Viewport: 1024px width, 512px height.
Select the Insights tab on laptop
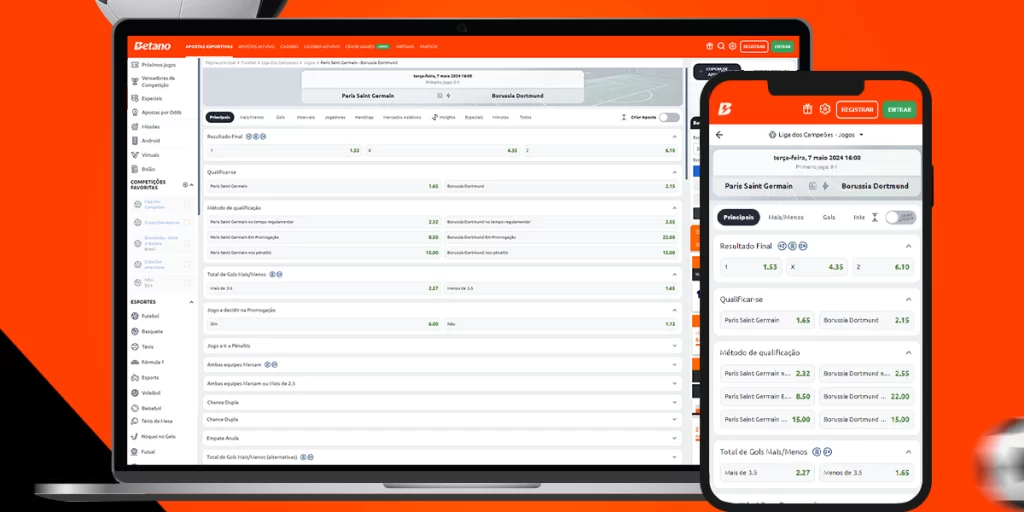tap(444, 118)
